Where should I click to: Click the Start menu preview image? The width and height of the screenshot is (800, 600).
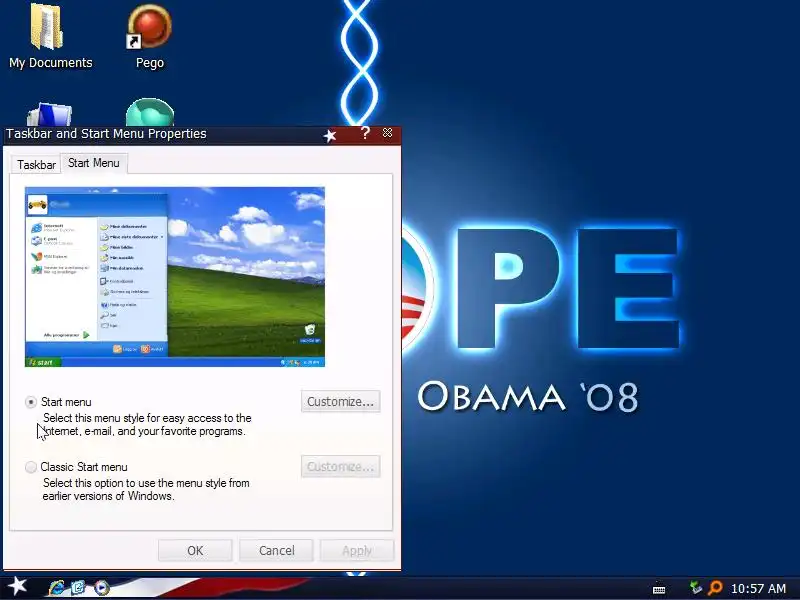[174, 277]
